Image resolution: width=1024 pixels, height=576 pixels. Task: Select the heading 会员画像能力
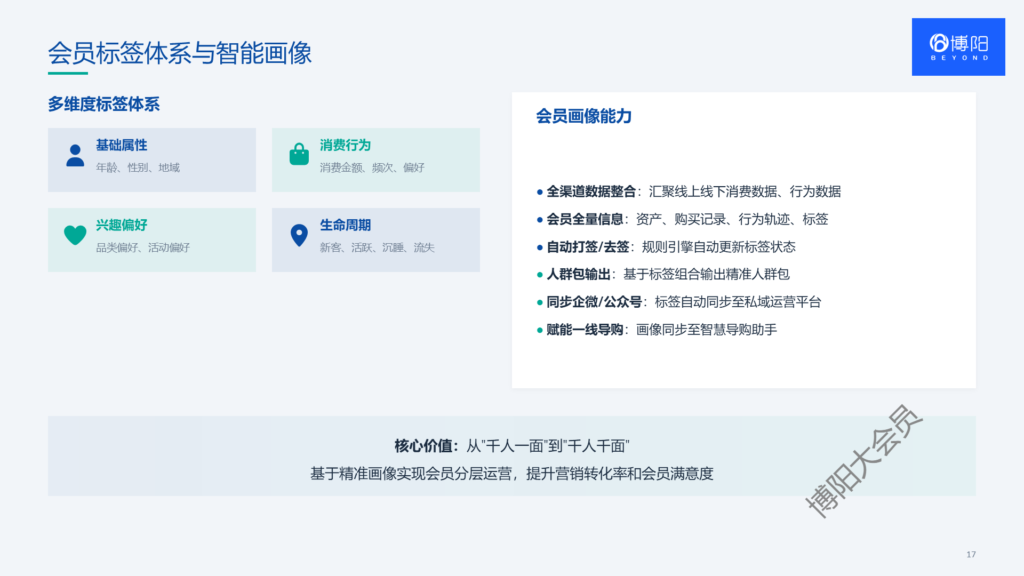[584, 116]
